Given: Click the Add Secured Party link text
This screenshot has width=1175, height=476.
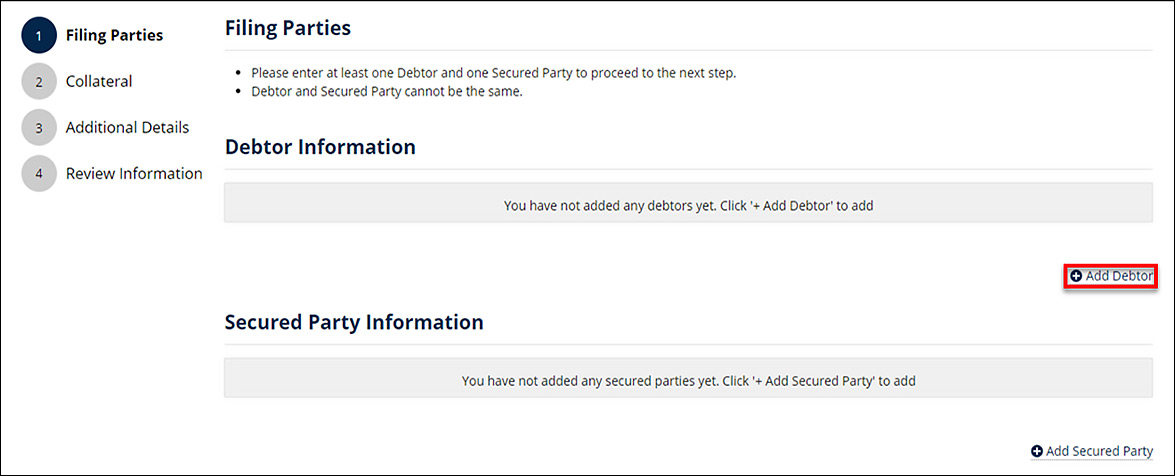Looking at the screenshot, I should click(x=1099, y=452).
